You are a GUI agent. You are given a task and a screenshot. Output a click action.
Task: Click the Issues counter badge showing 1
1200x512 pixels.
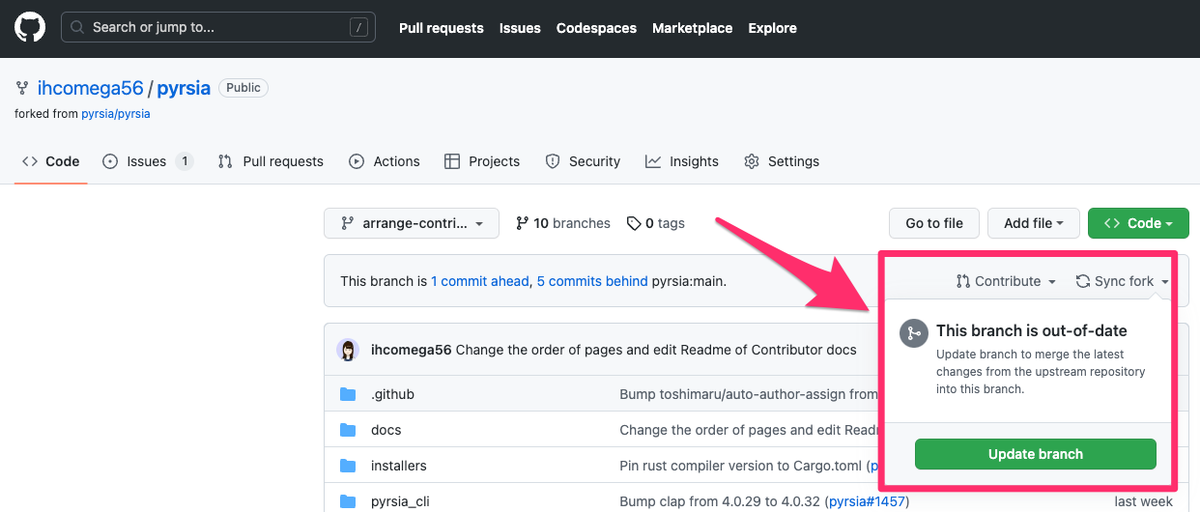coord(184,161)
